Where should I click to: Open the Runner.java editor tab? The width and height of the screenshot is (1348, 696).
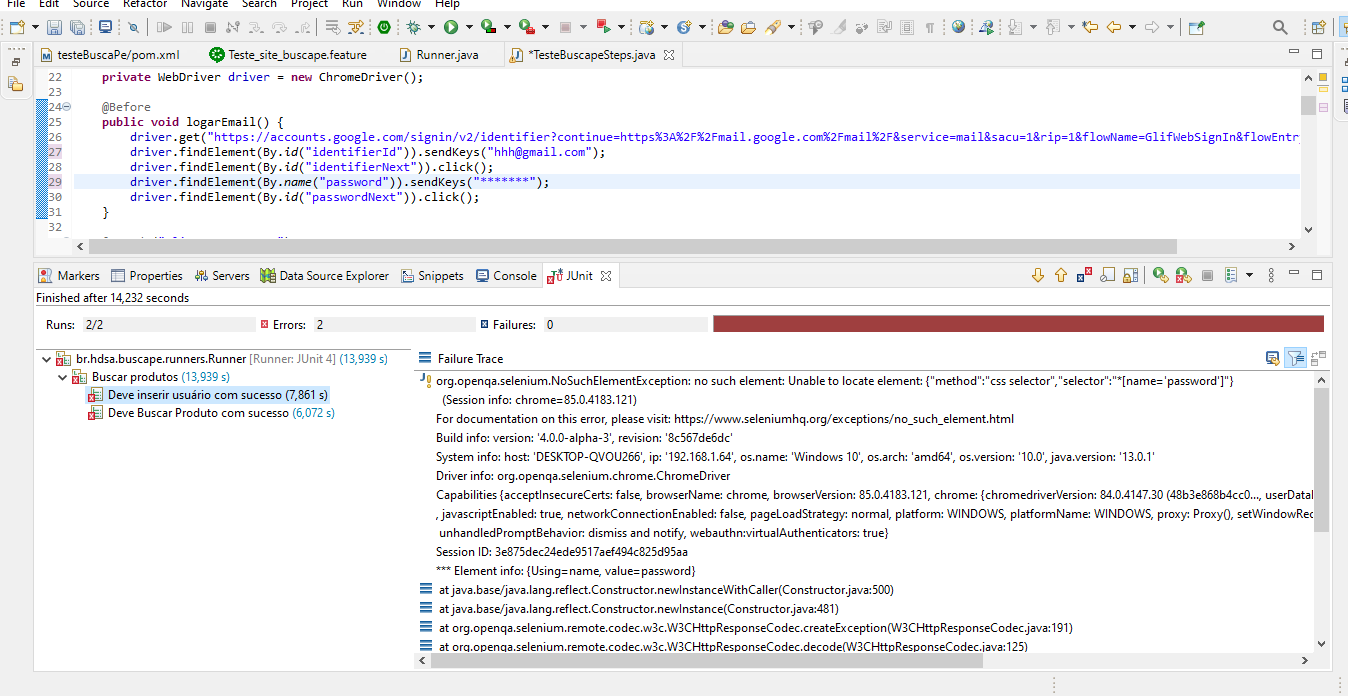[446, 55]
